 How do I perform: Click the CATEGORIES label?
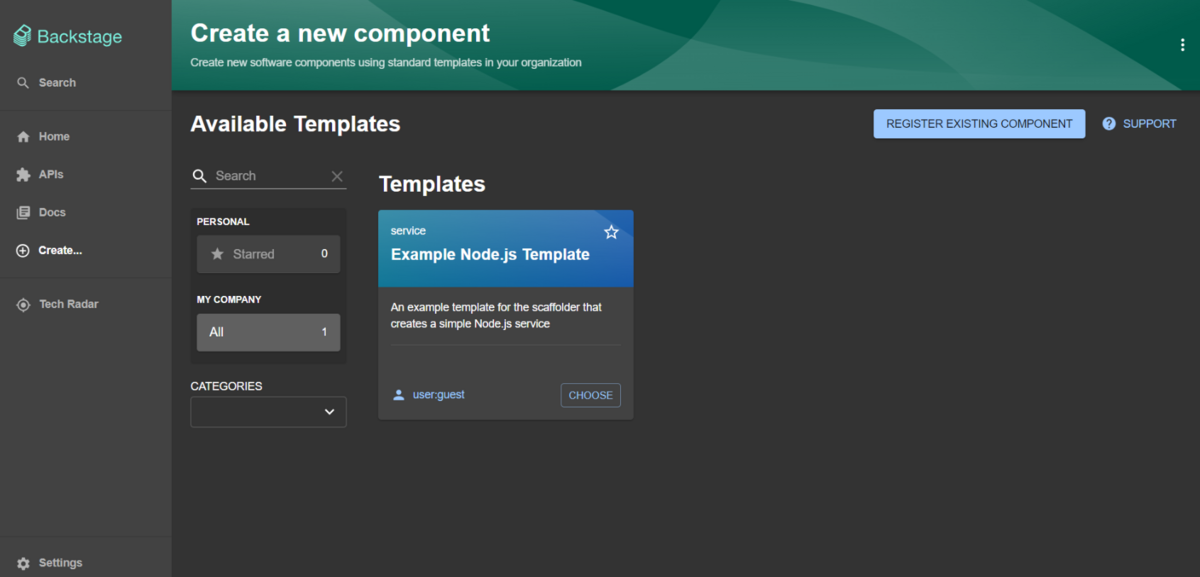pos(227,386)
